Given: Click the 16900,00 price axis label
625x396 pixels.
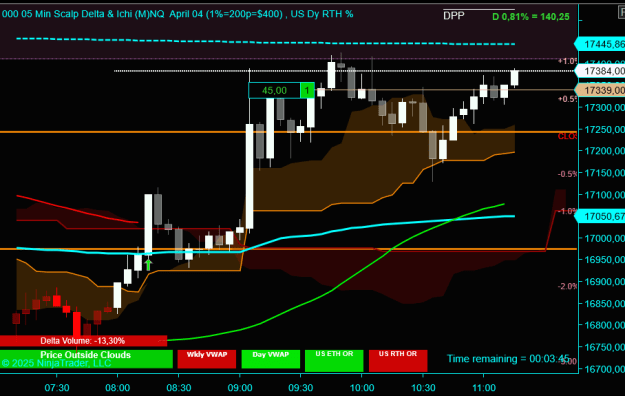Looking at the screenshot, I should tap(604, 282).
